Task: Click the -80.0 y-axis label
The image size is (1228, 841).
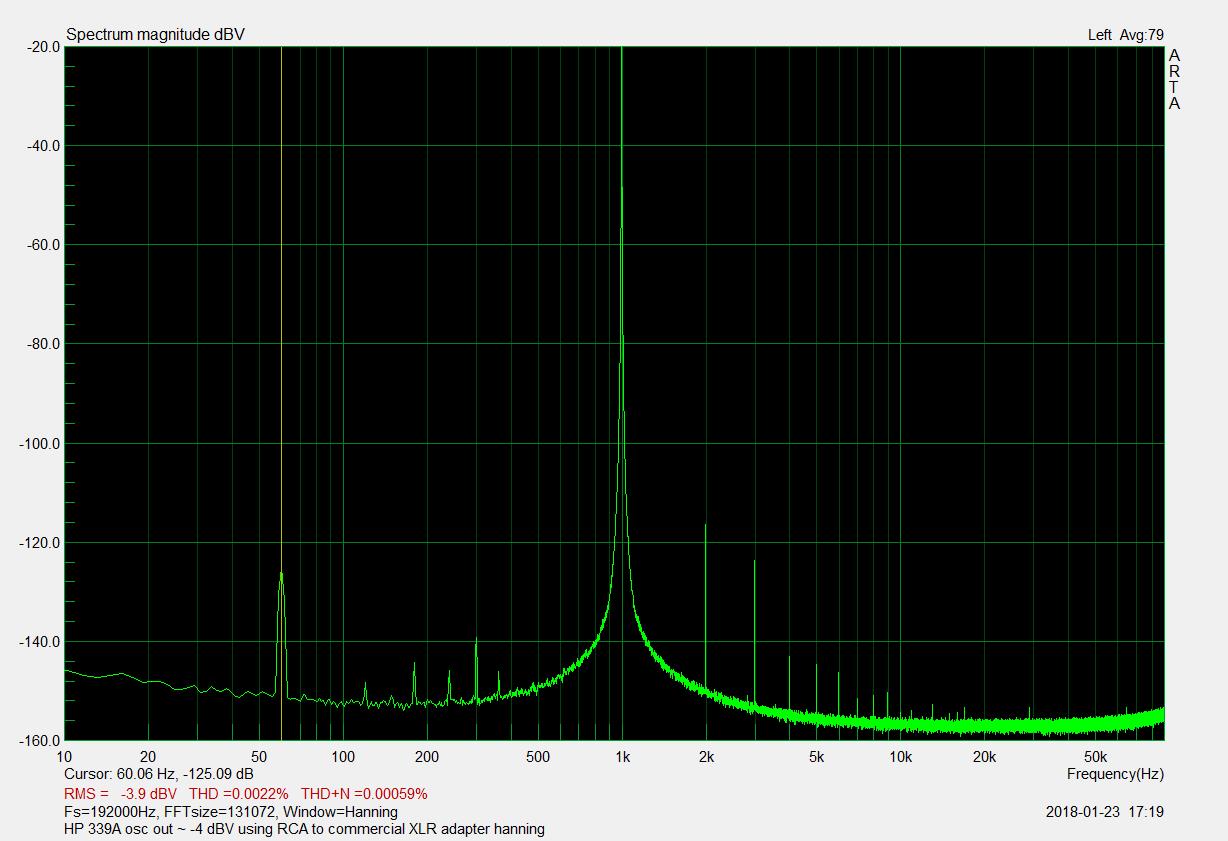Action: pyautogui.click(x=41, y=343)
